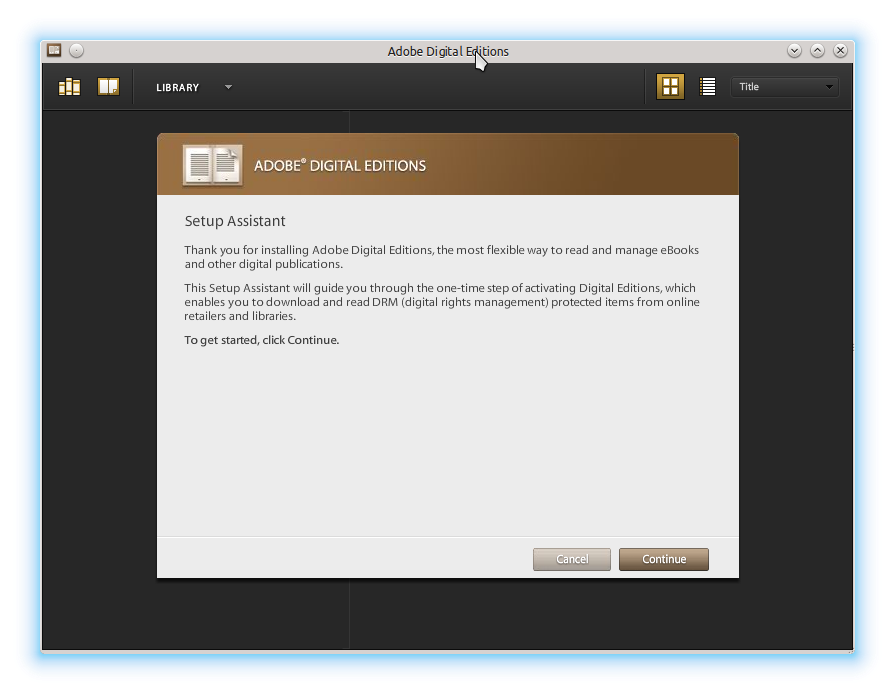895x694 pixels.
Task: Open the Title sort dropdown
Action: click(x=785, y=87)
